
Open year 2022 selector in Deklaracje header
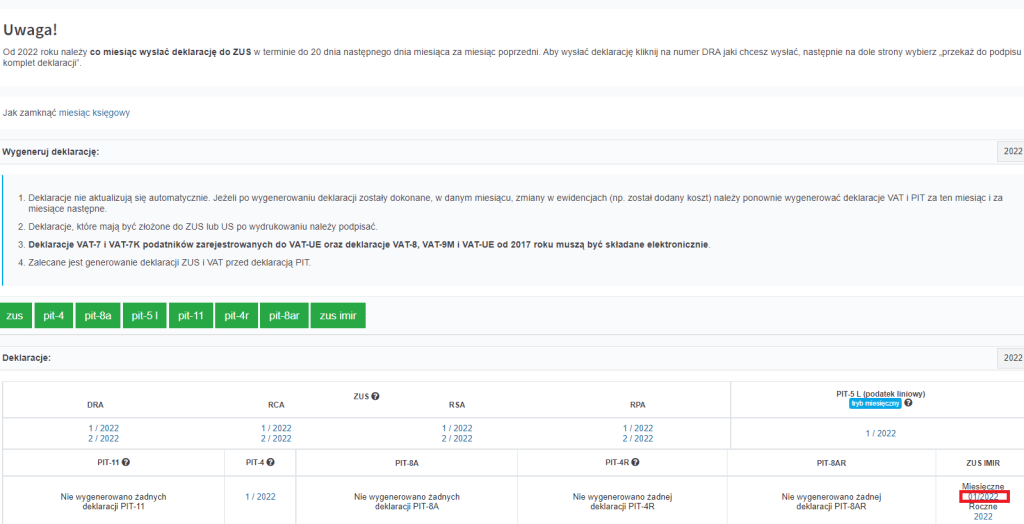[1011, 358]
